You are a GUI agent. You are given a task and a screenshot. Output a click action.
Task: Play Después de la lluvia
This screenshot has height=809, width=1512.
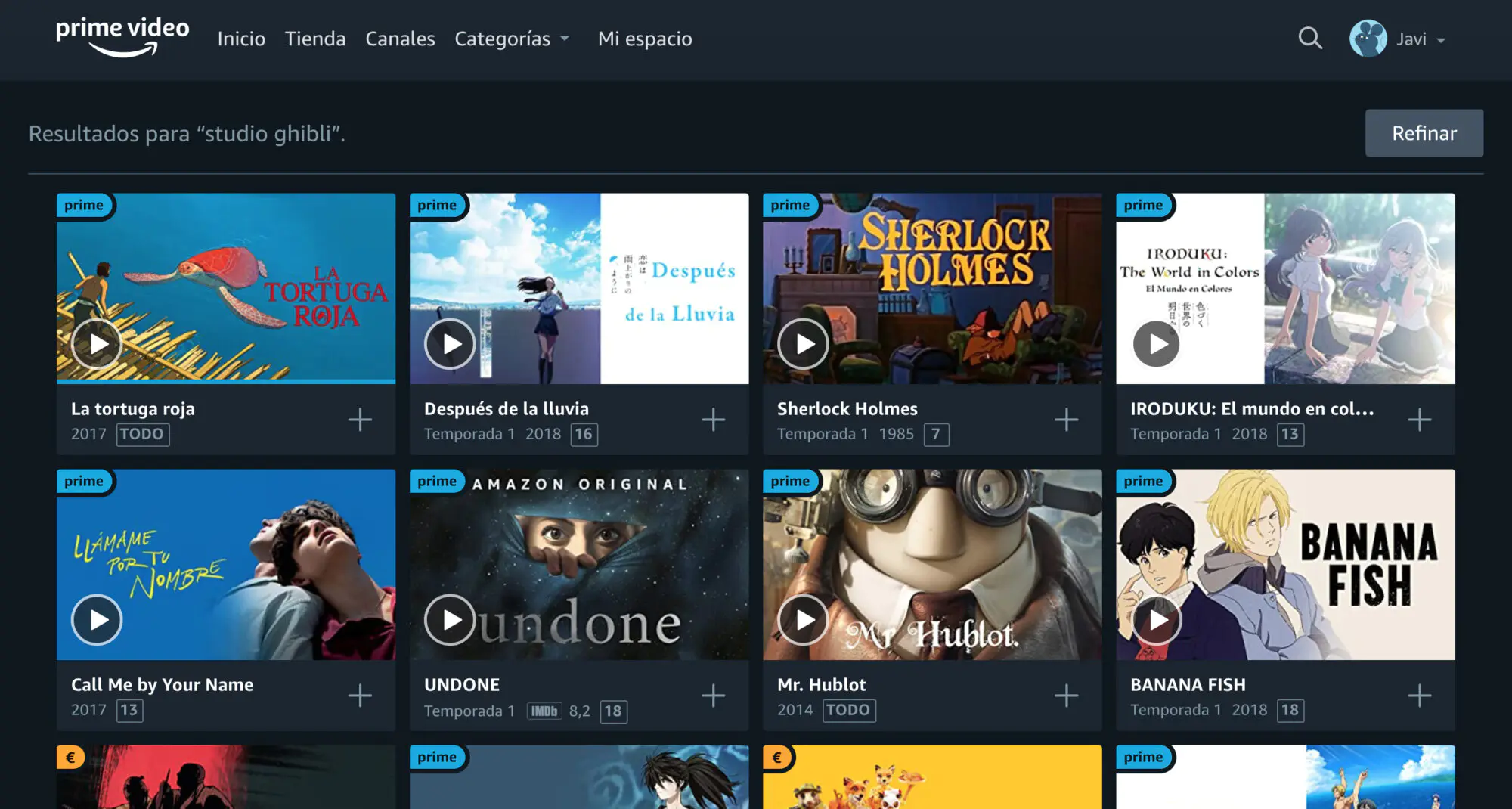(x=450, y=344)
